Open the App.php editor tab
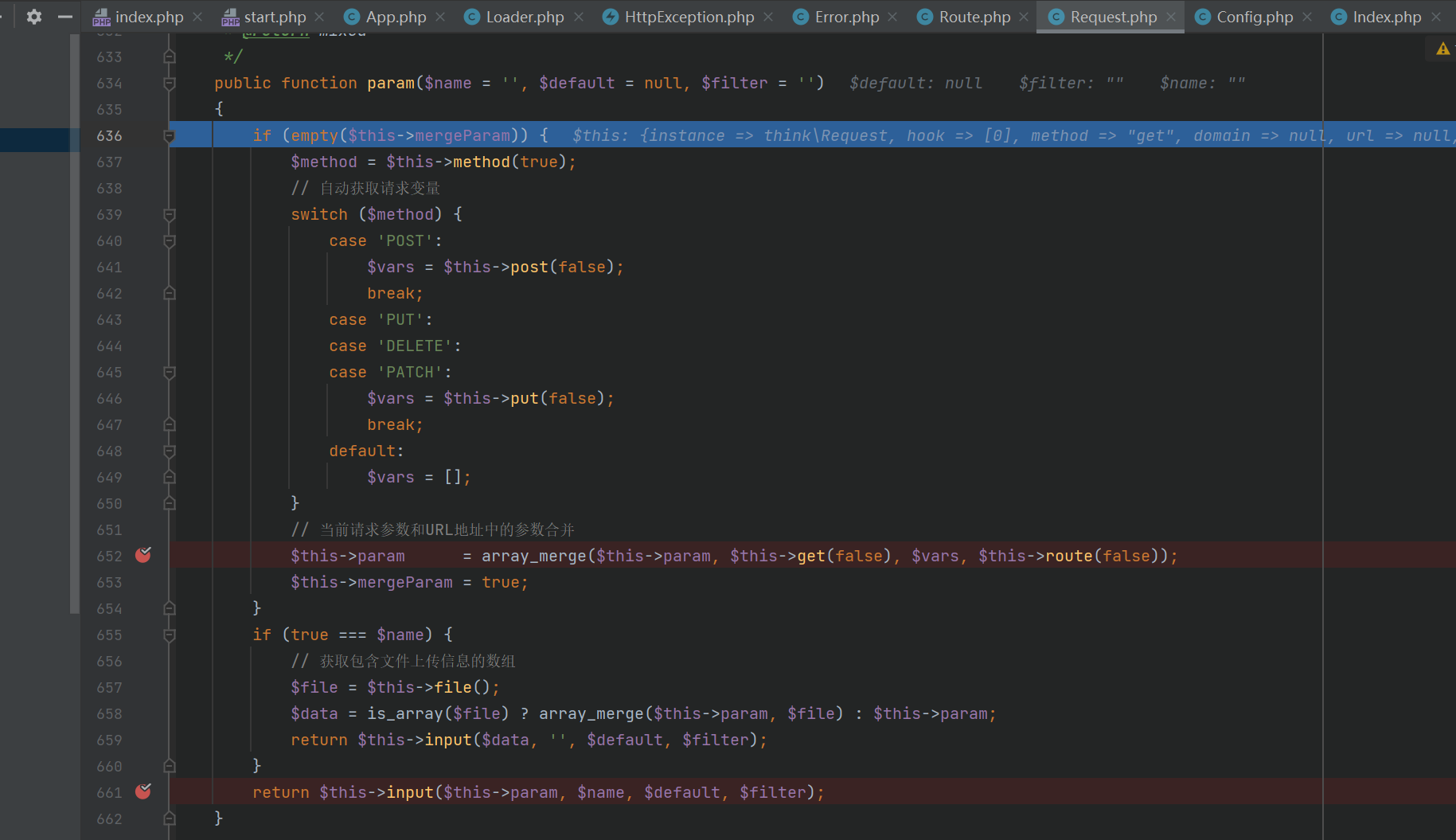1456x840 pixels. (396, 17)
